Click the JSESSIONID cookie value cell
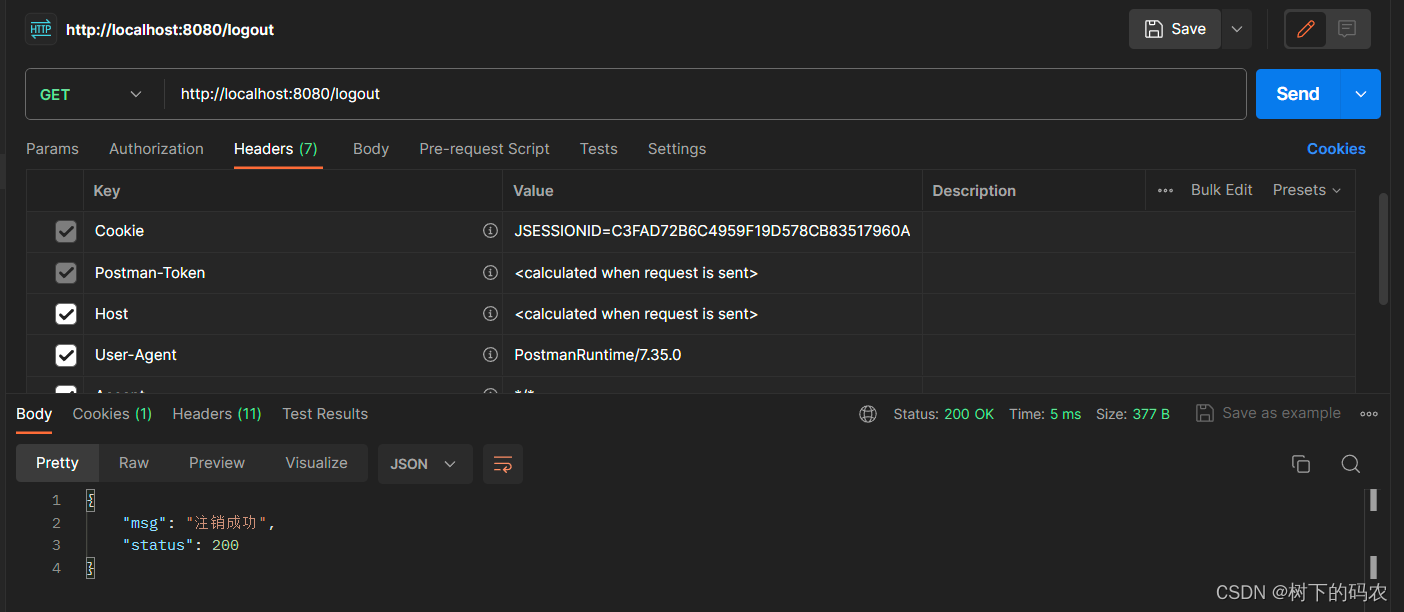Image resolution: width=1404 pixels, height=612 pixels. (712, 231)
